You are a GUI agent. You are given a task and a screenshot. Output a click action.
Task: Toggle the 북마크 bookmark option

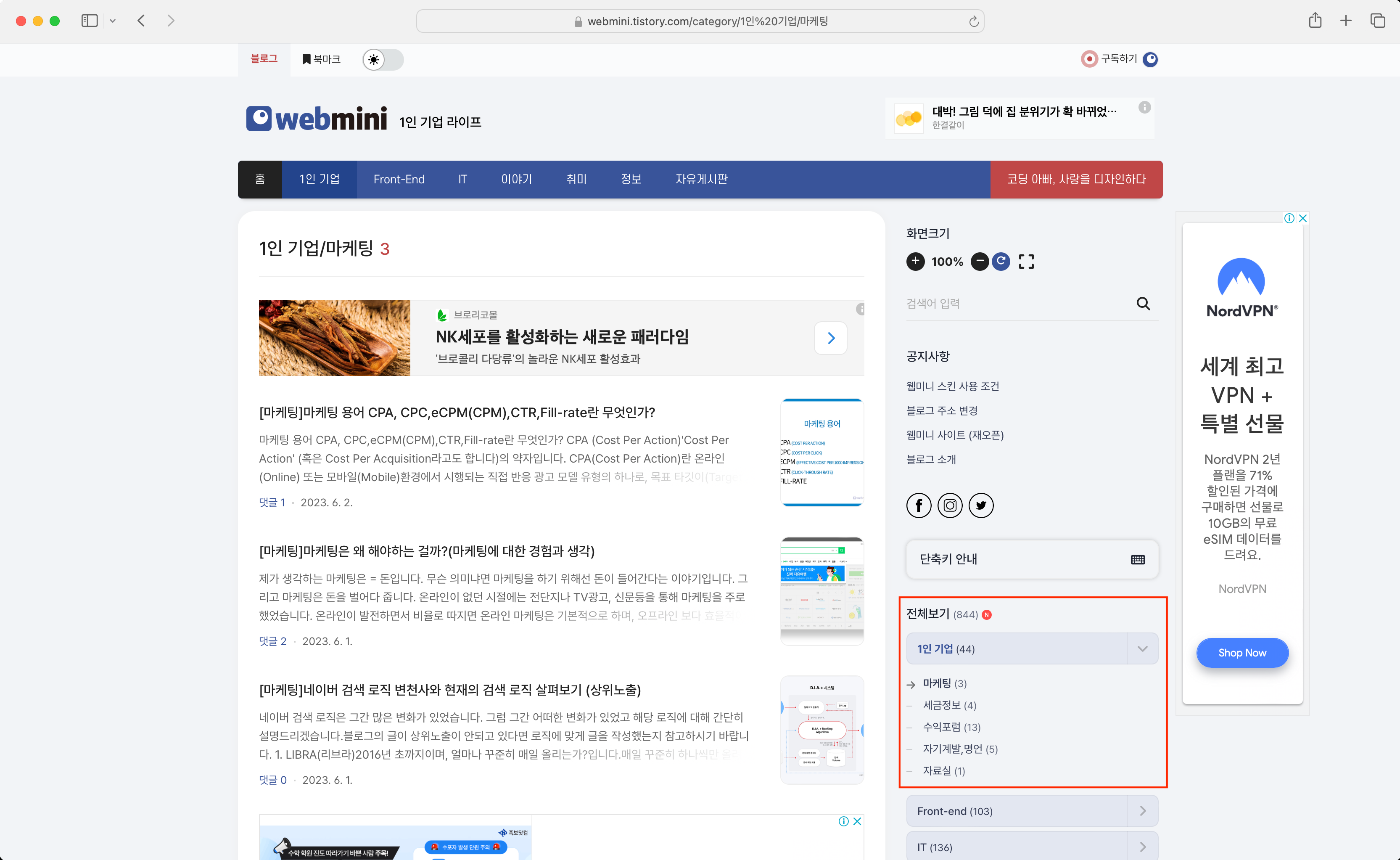click(x=321, y=59)
